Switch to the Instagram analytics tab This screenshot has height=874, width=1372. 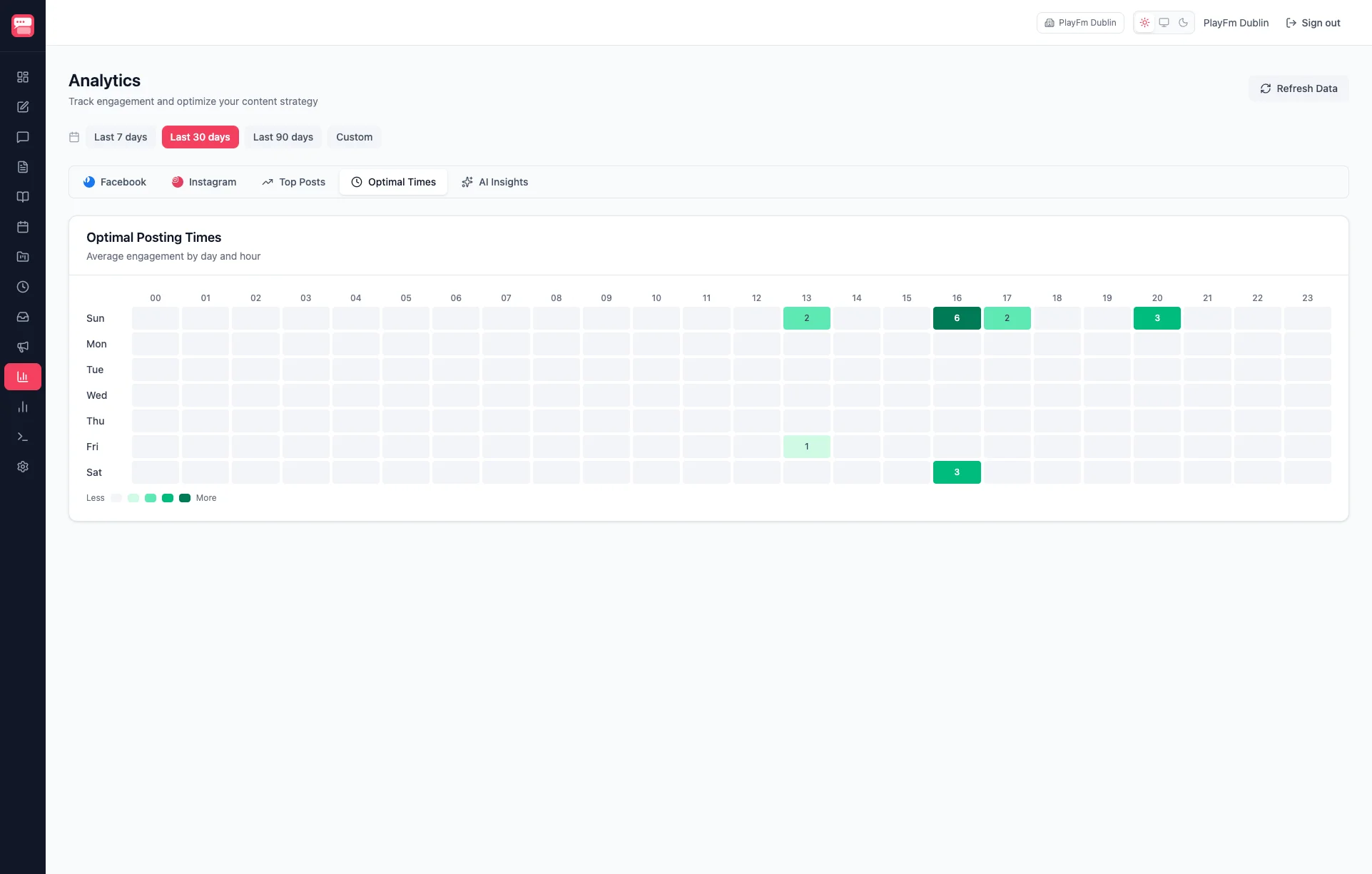(204, 182)
